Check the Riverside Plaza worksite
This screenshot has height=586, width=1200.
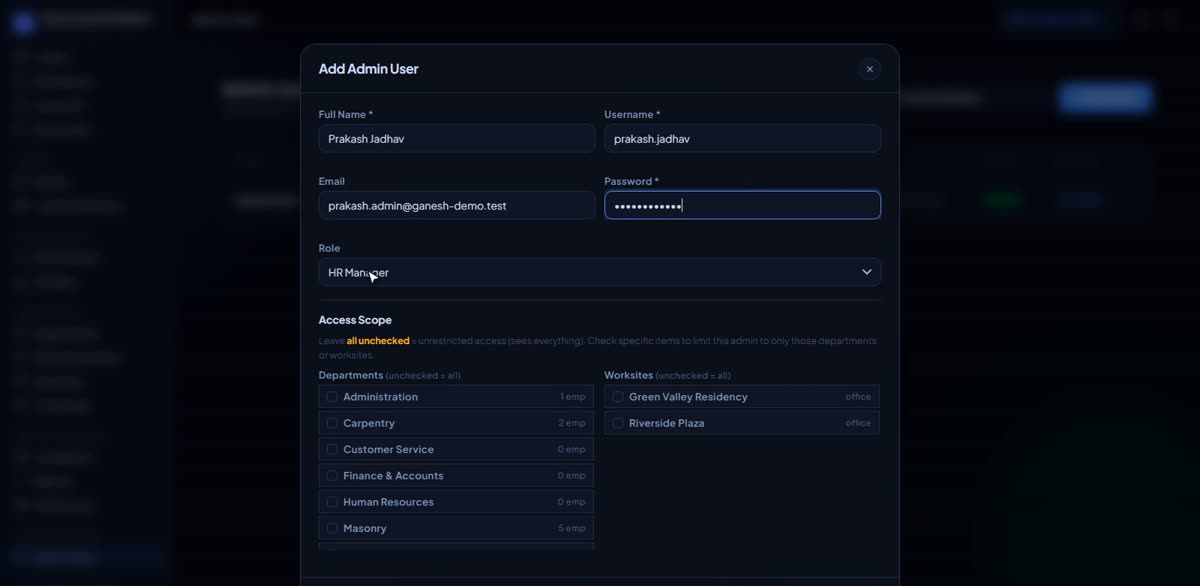pos(618,423)
